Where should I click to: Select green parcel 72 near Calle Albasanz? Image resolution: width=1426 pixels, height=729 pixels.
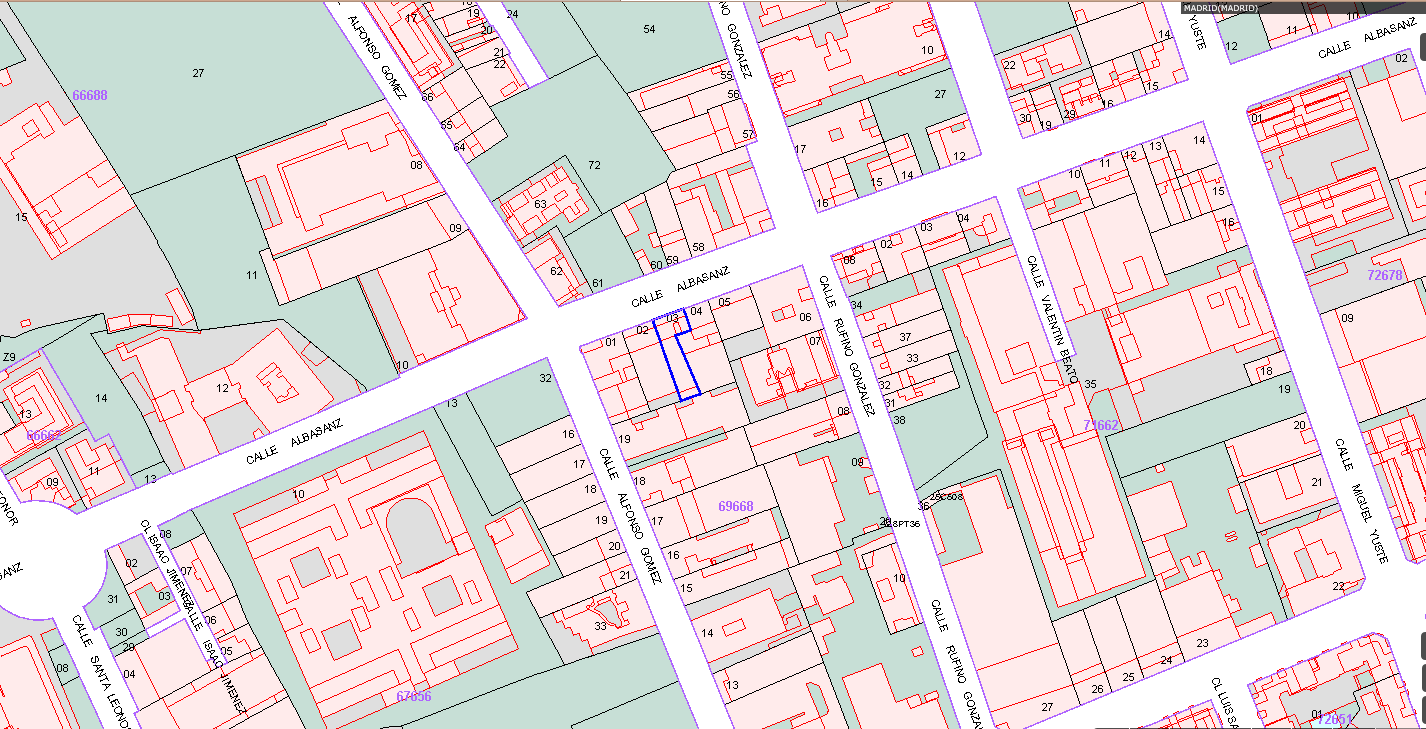594,165
